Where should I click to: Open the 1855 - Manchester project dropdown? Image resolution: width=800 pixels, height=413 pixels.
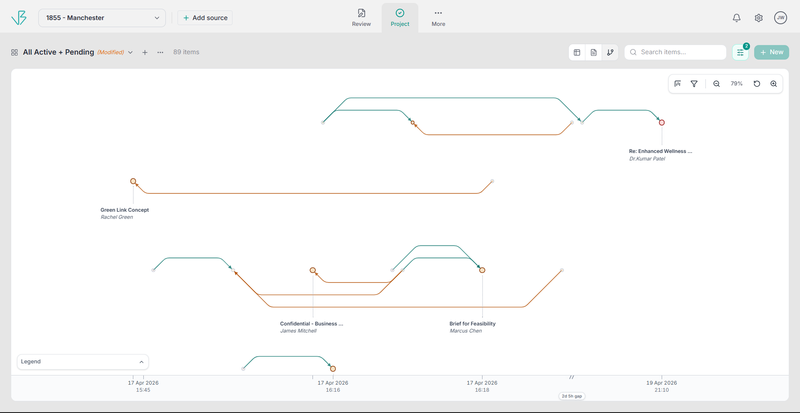(x=102, y=18)
